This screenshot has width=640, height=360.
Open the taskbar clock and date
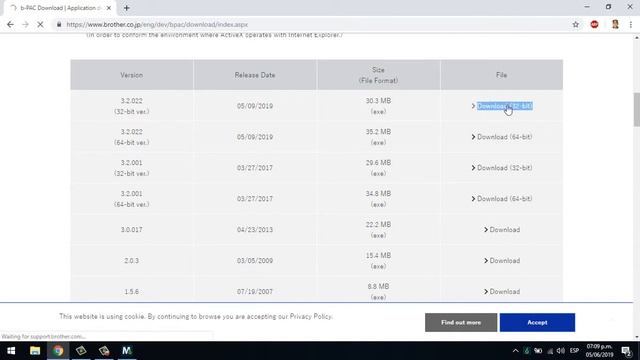coord(599,351)
